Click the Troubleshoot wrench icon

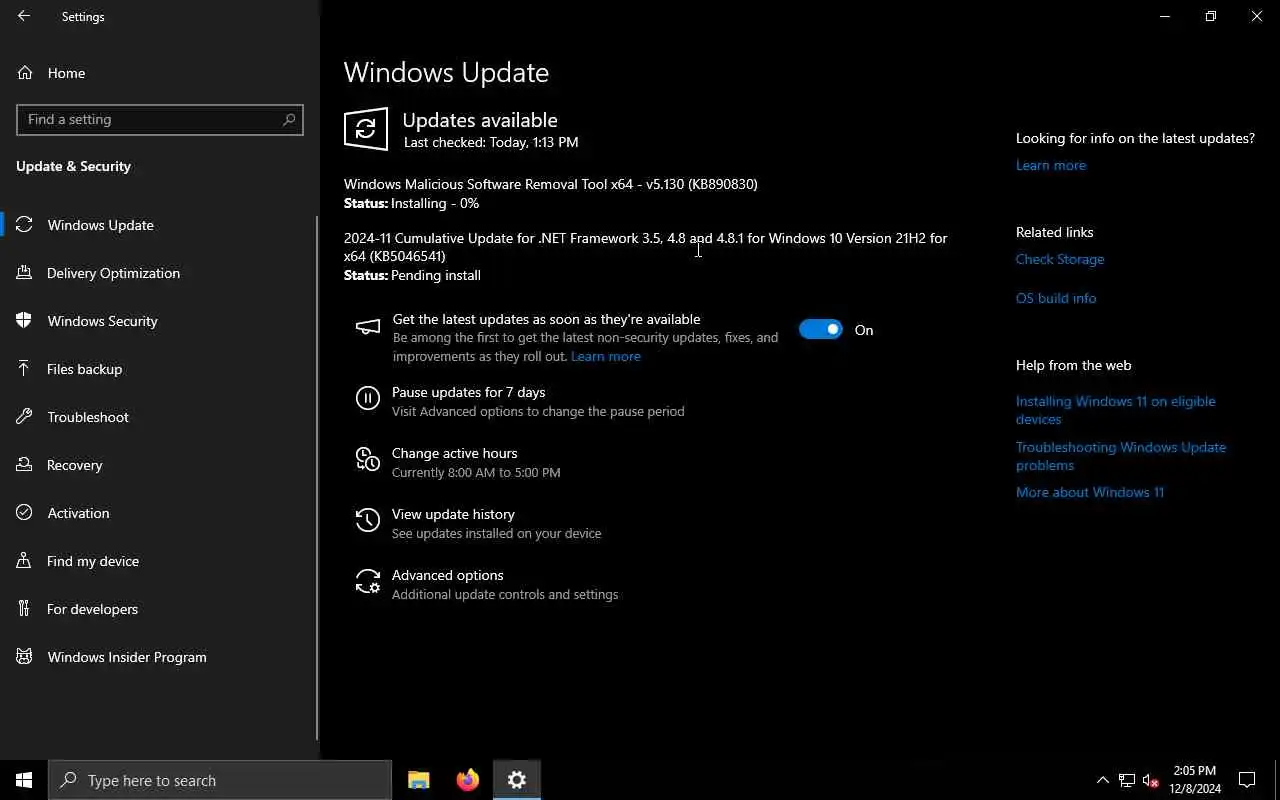pyautogui.click(x=25, y=417)
